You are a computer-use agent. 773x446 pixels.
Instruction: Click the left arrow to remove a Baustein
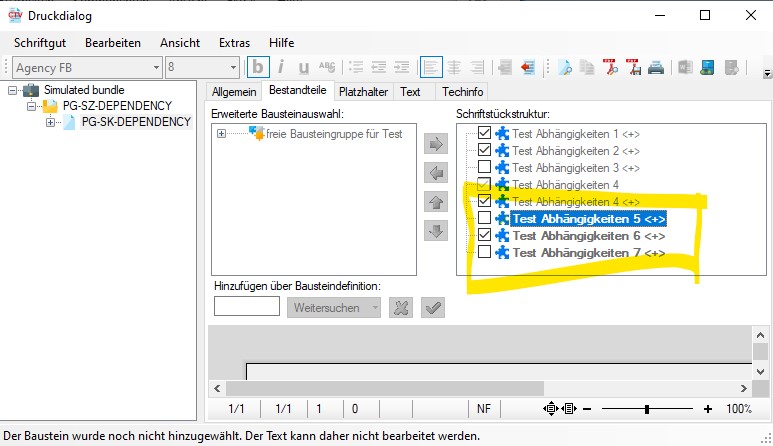(436, 173)
